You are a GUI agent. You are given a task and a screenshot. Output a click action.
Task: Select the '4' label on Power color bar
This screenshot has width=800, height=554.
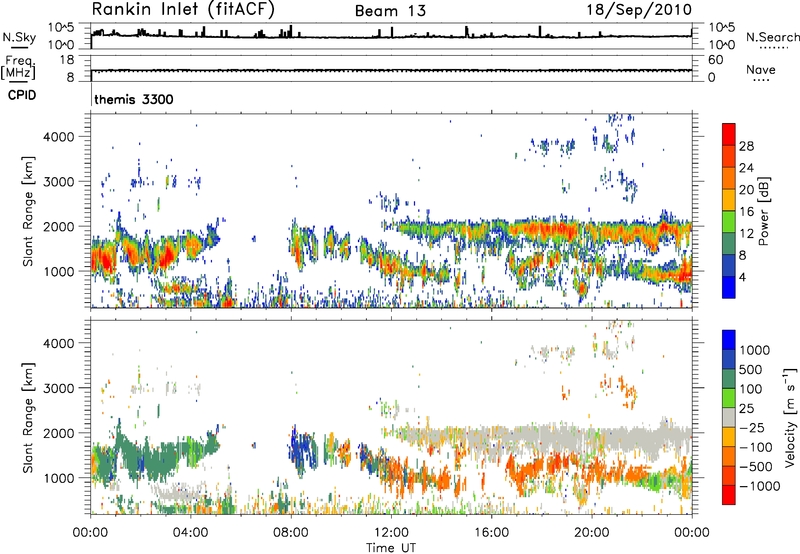(743, 277)
